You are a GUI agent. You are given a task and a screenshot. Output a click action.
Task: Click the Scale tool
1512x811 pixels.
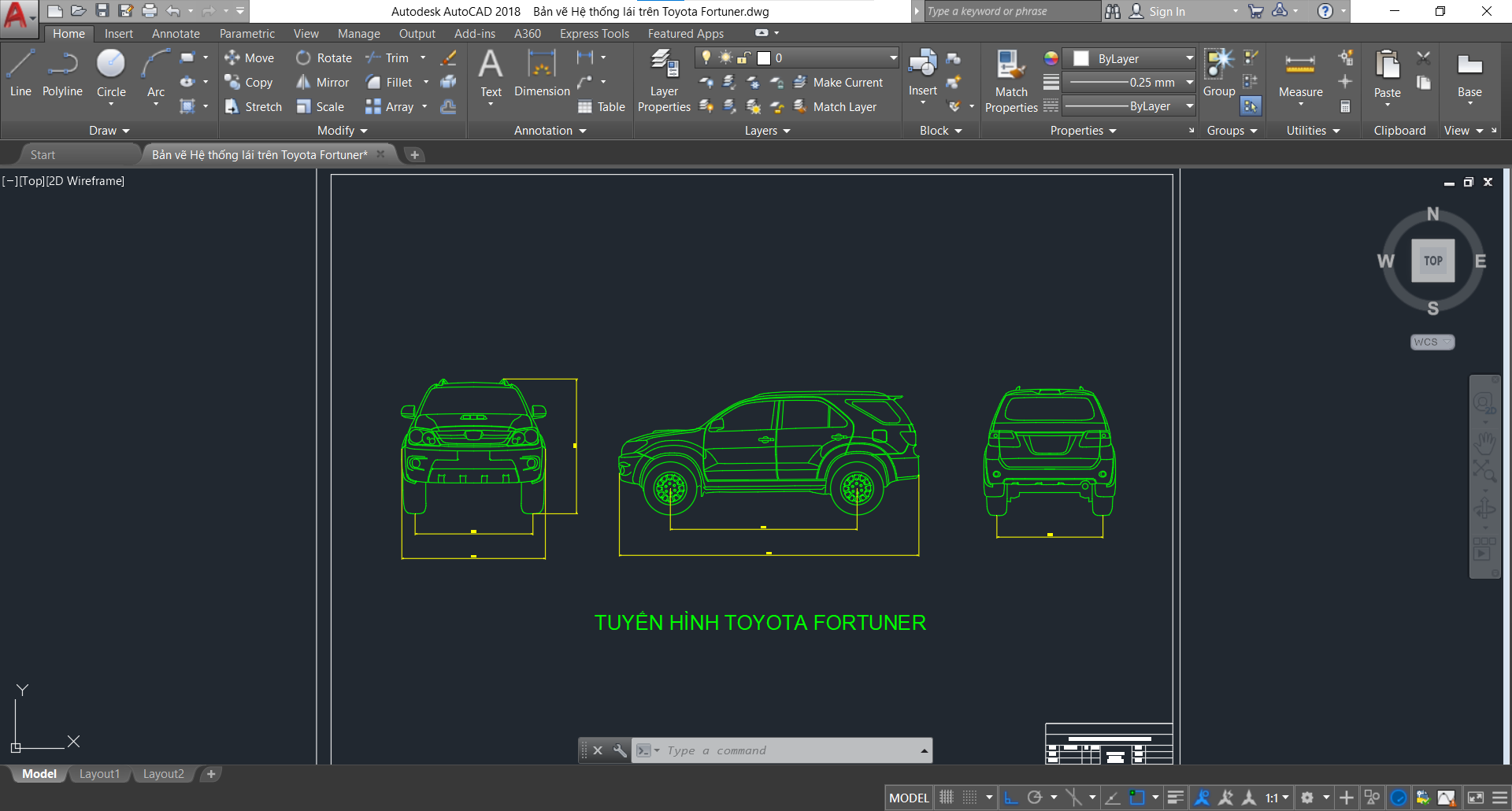(x=321, y=107)
